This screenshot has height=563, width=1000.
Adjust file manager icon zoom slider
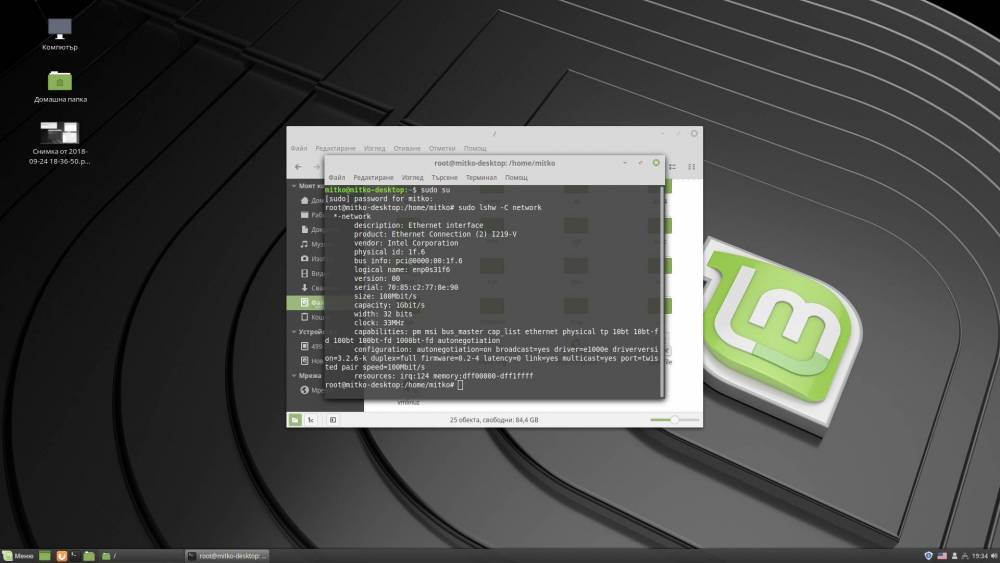675,420
